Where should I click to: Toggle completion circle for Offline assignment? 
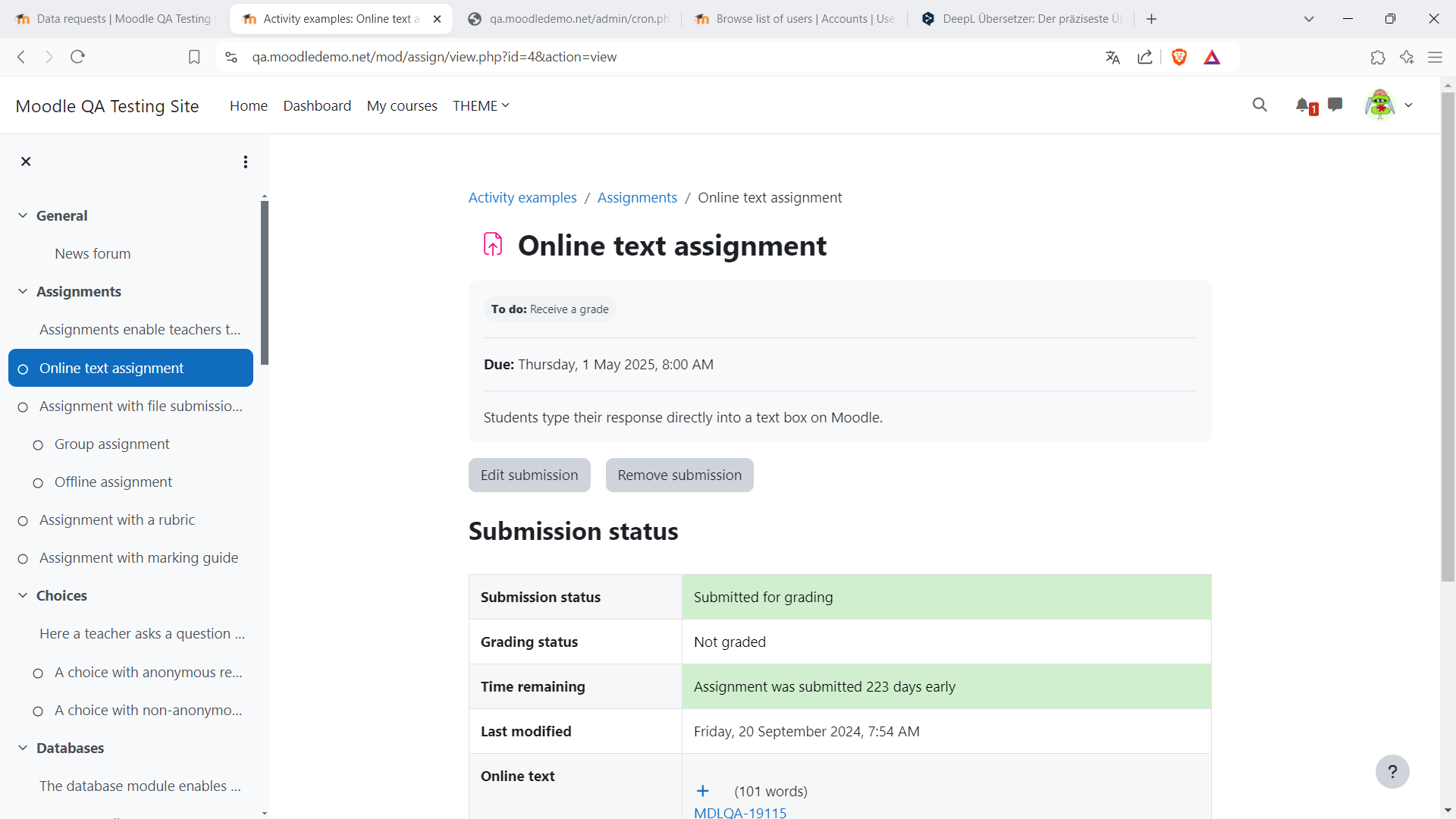(38, 483)
